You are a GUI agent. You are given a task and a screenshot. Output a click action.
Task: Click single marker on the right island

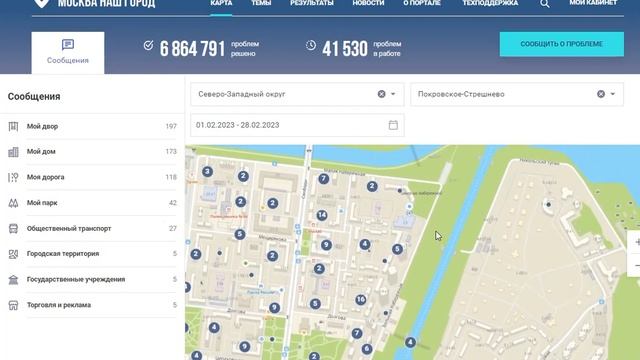tap(549, 204)
